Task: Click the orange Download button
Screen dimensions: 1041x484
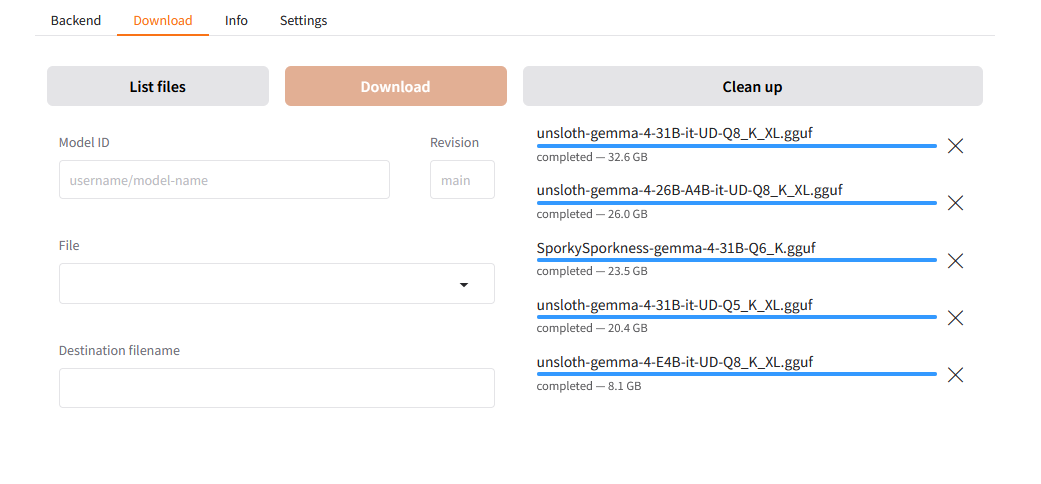Action: point(396,86)
